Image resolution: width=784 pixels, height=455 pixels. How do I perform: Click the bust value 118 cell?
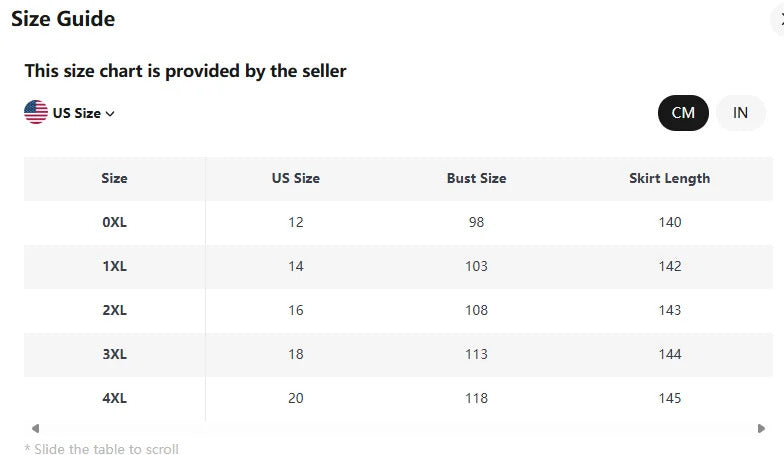point(476,398)
